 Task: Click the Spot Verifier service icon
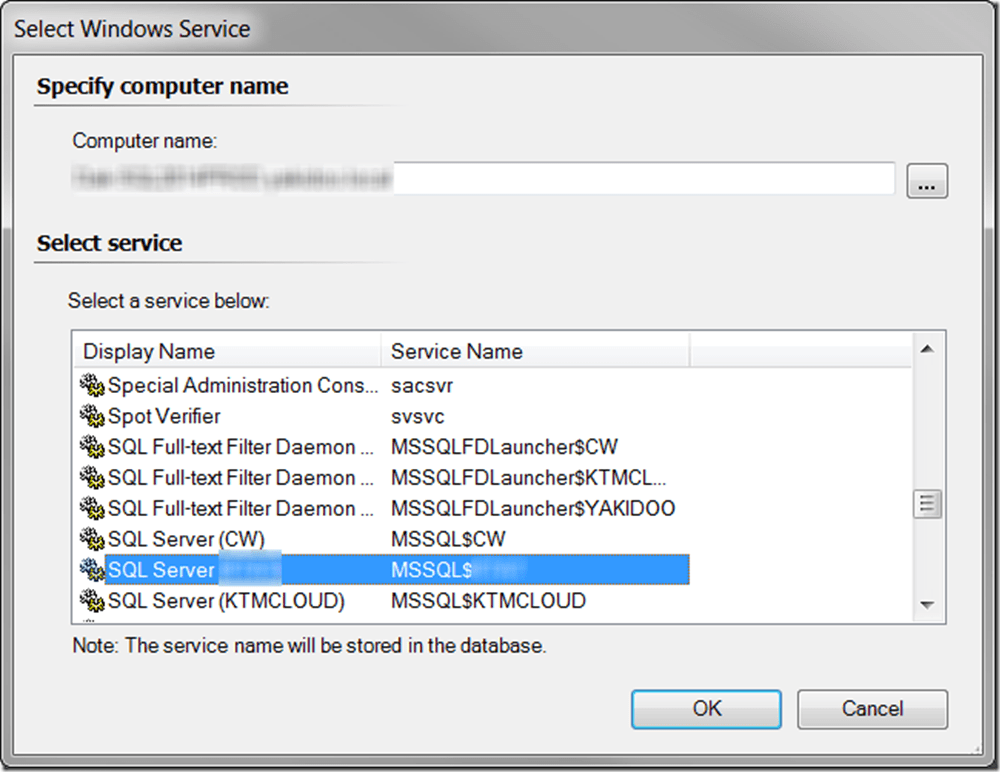(x=92, y=416)
